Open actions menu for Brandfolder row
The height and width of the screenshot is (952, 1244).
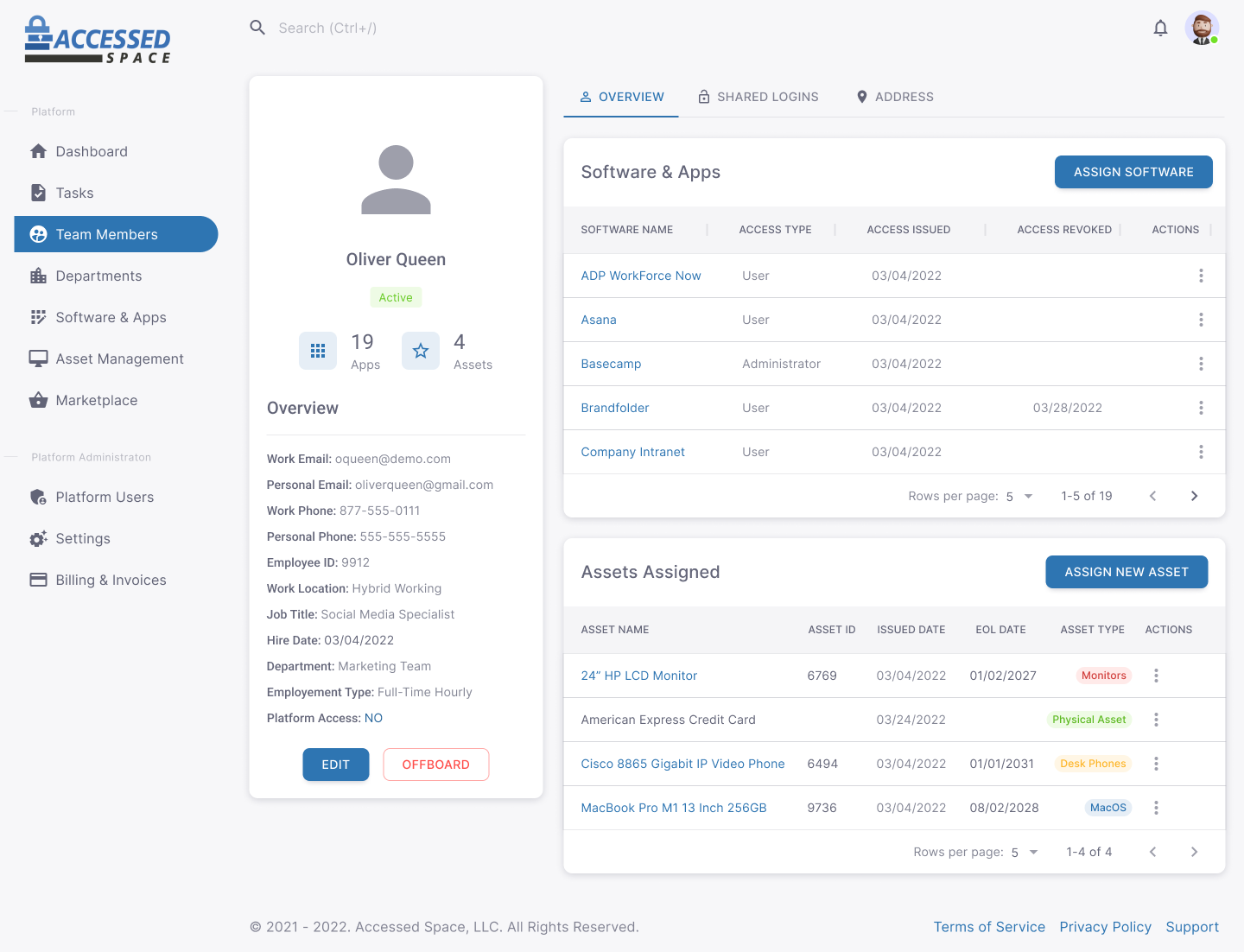[1201, 408]
